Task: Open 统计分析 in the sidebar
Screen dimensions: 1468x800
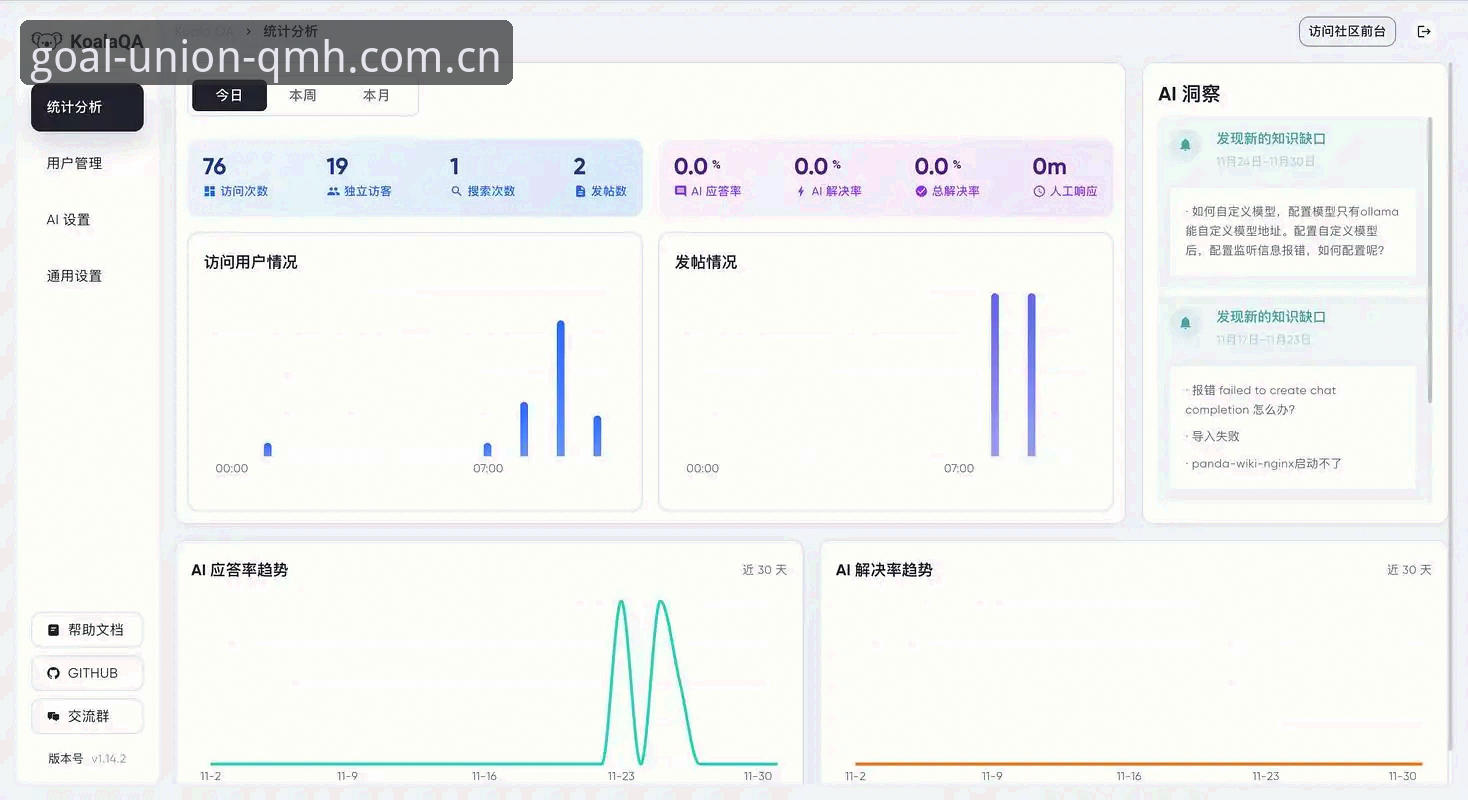Action: pyautogui.click(x=87, y=107)
